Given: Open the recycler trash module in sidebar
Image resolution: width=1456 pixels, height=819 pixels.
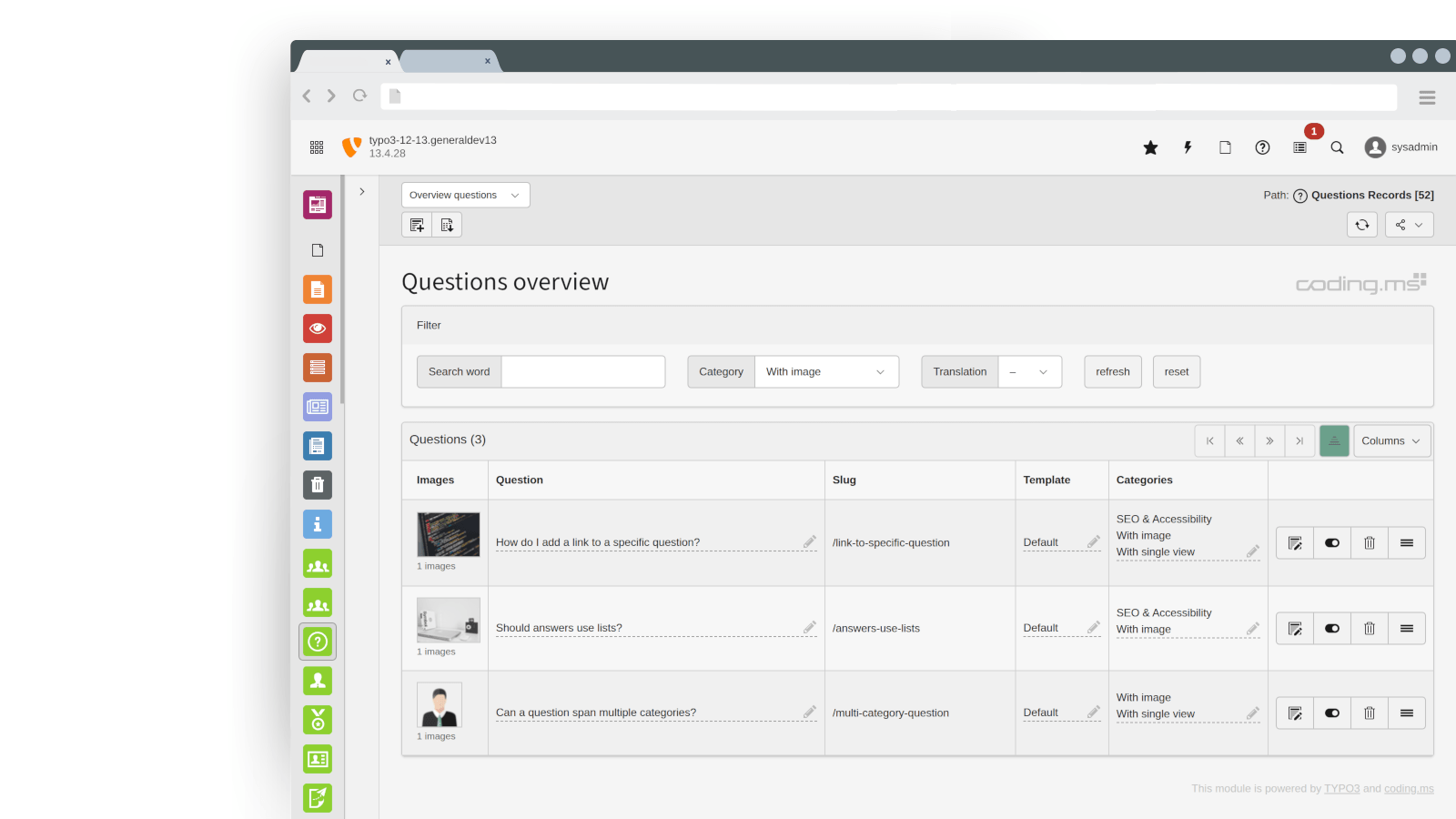Looking at the screenshot, I should click(318, 485).
